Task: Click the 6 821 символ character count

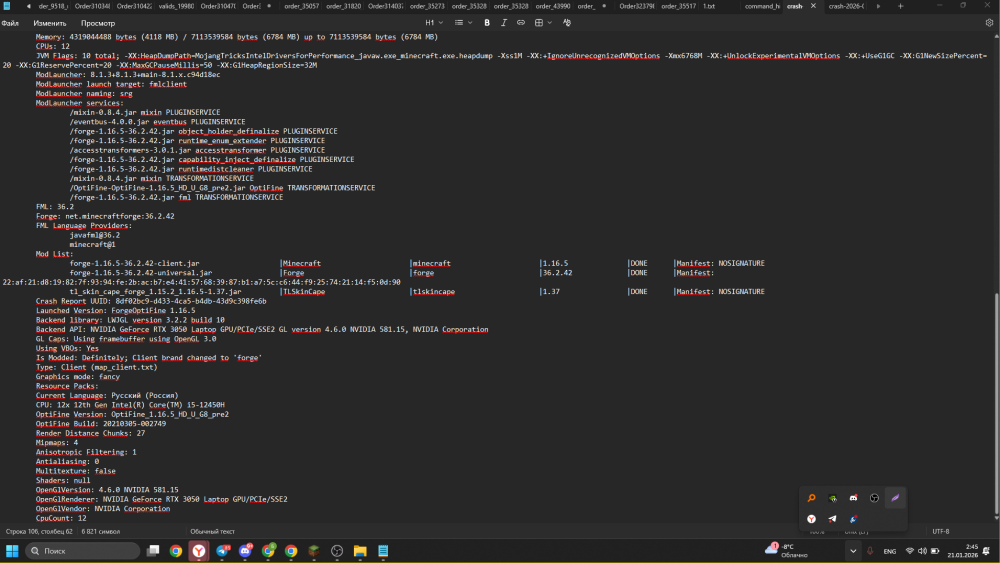Action: (100, 531)
